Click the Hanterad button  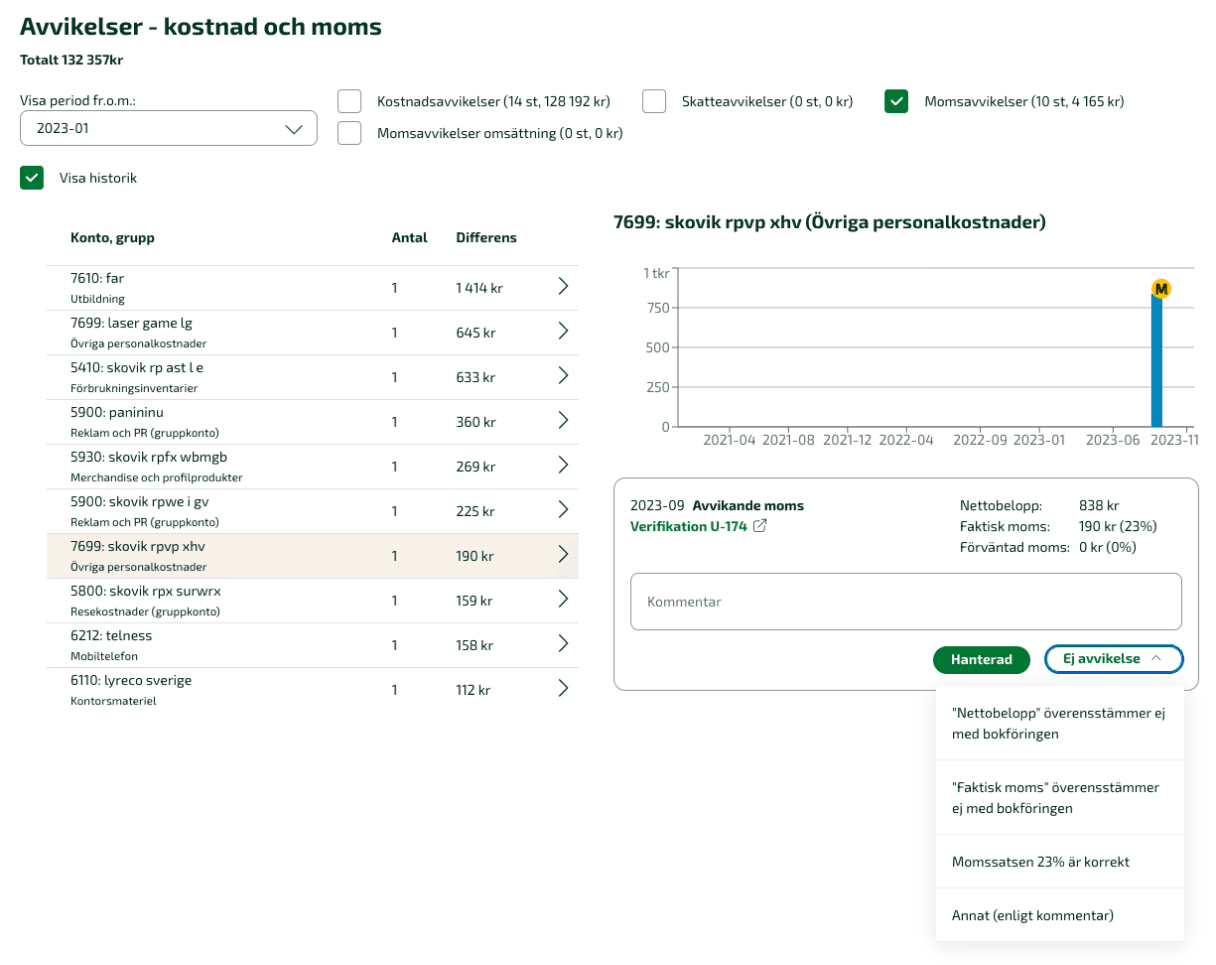click(981, 659)
